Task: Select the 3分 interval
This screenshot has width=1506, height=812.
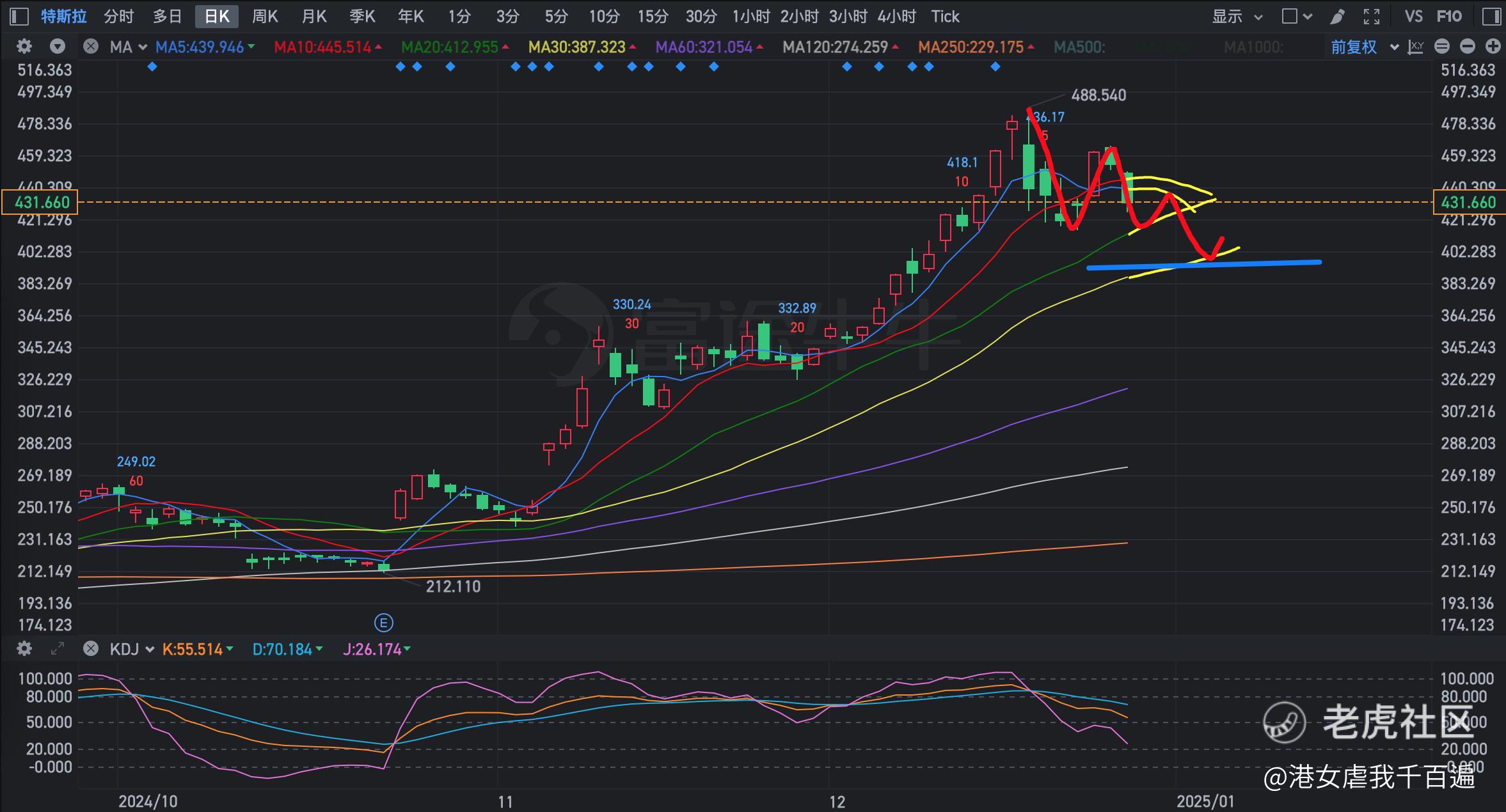Action: click(508, 17)
